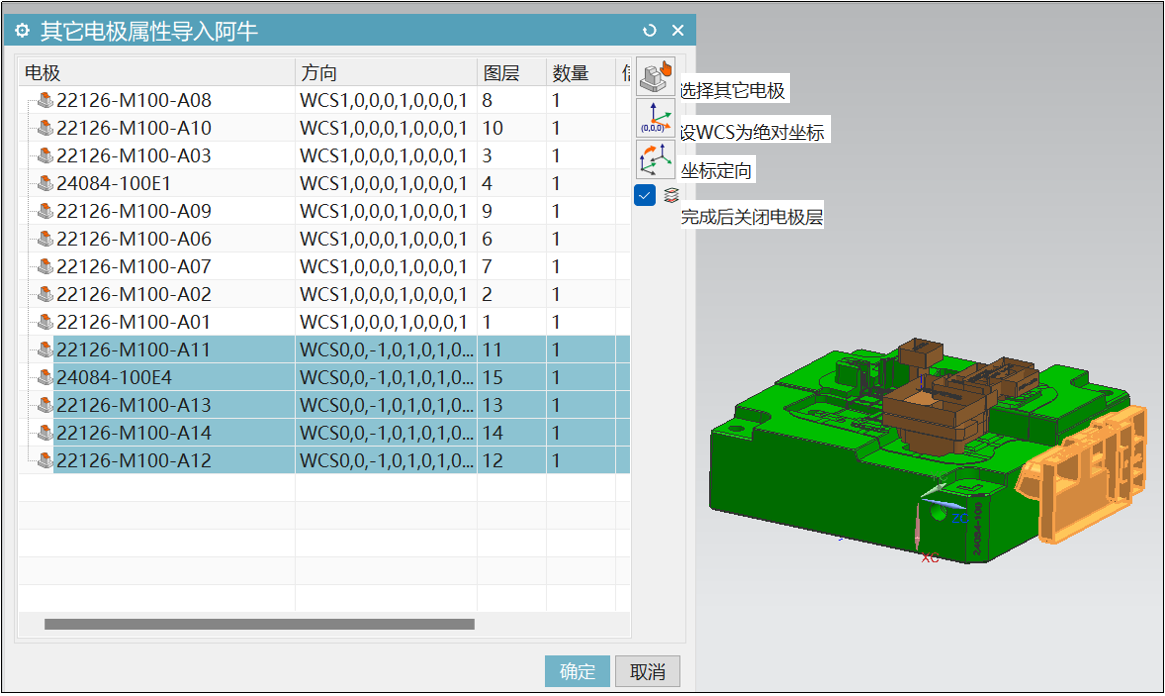
Task: Click the layers icon beside the checkbox
Action: point(671,196)
